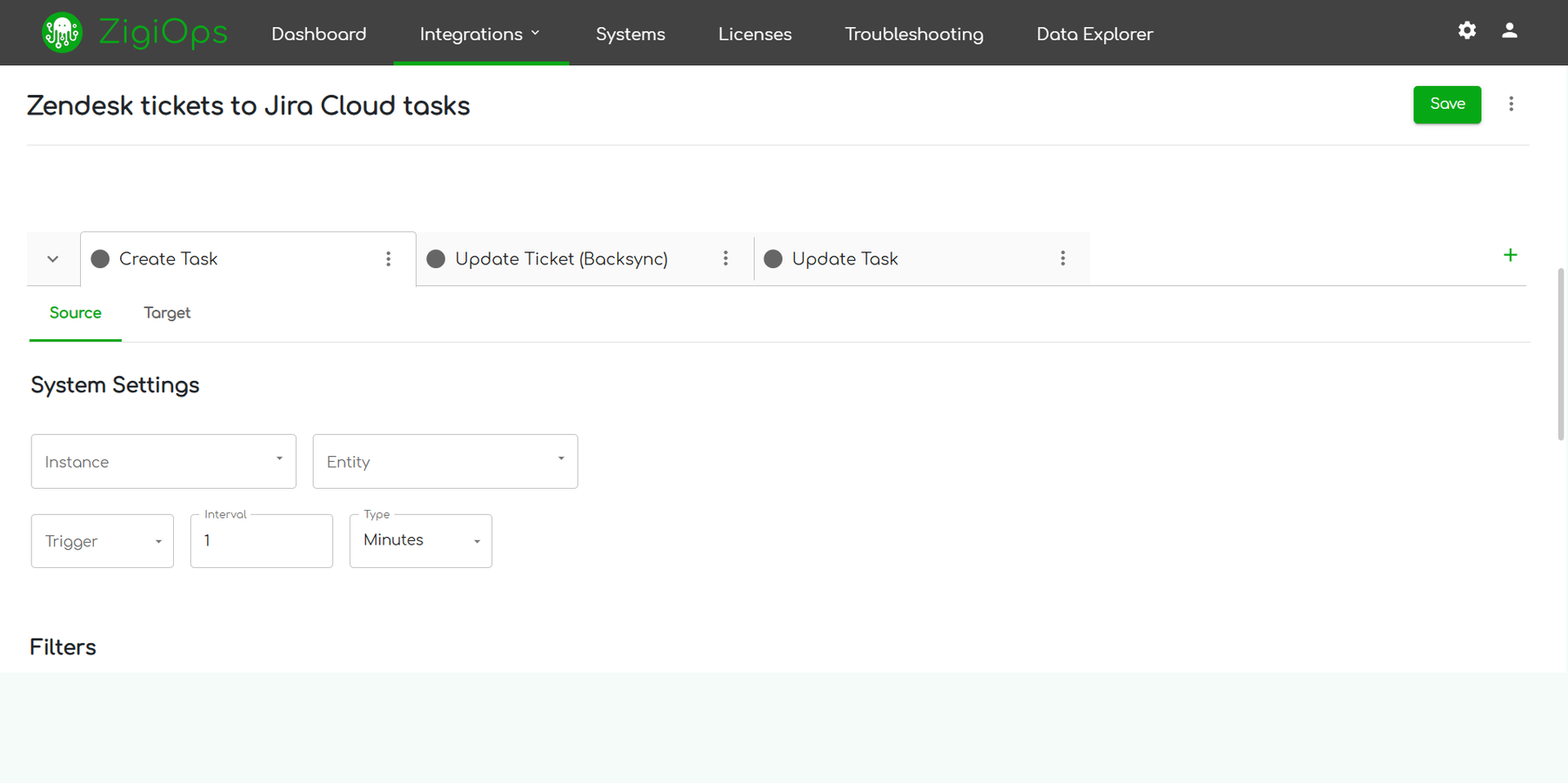Toggle the Create Task status circle
Image resolution: width=1568 pixels, height=783 pixels.
[100, 259]
